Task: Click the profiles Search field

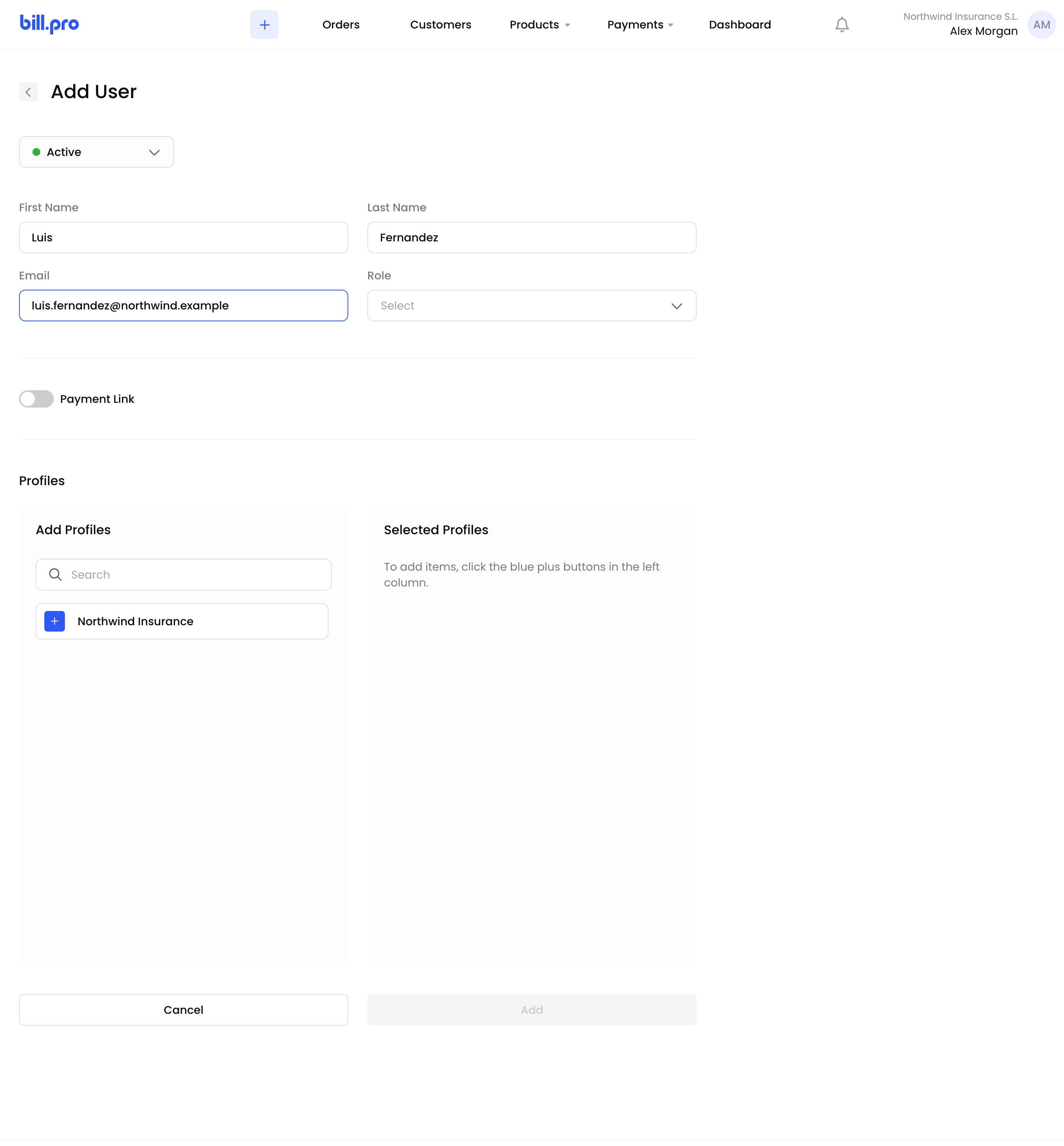Action: 184,575
